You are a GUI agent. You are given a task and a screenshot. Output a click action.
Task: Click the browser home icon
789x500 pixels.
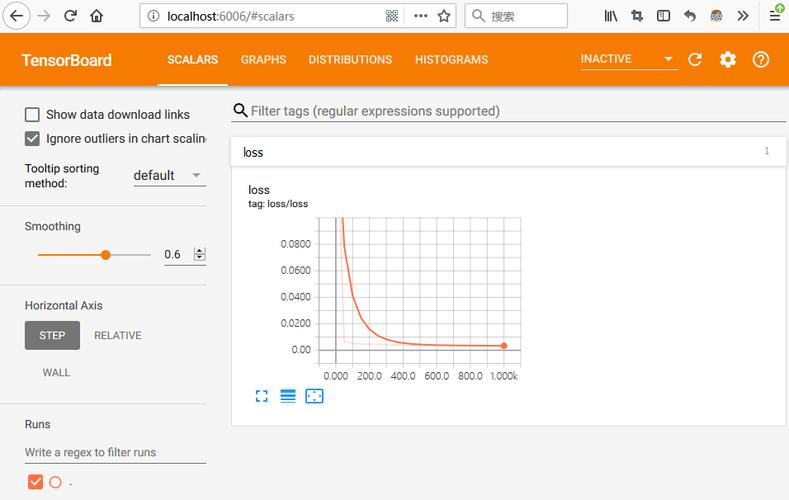(x=96, y=16)
